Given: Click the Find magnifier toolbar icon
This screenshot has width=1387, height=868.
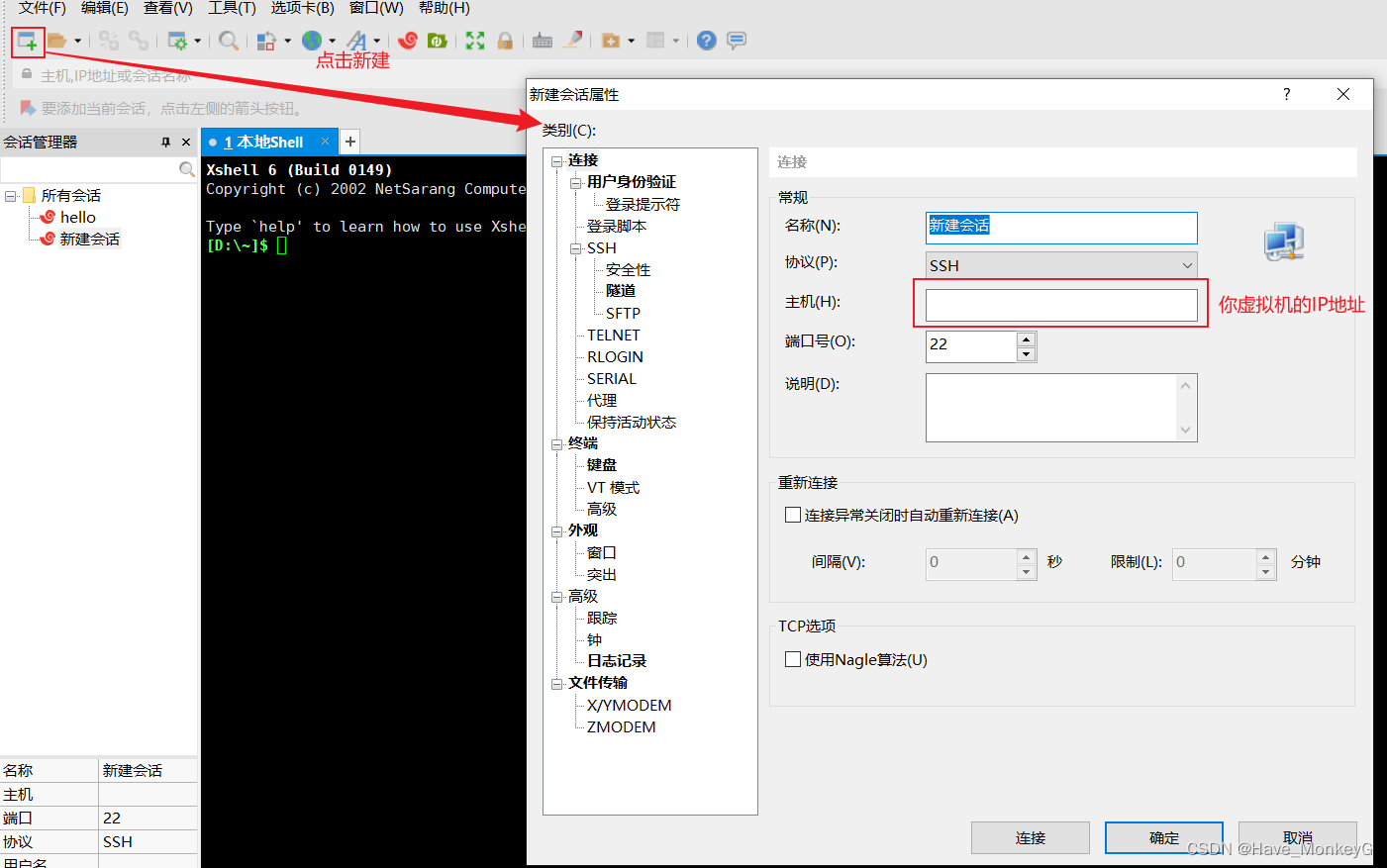Looking at the screenshot, I should coord(229,41).
